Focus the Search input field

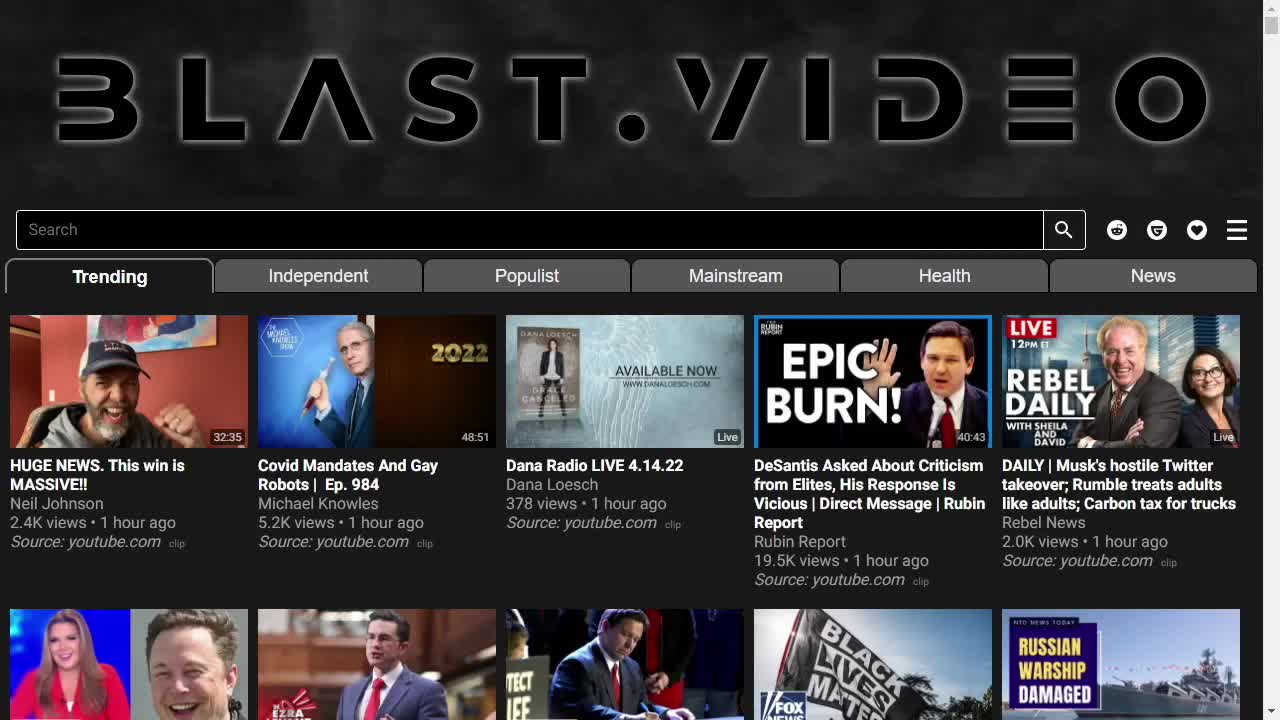pyautogui.click(x=530, y=230)
